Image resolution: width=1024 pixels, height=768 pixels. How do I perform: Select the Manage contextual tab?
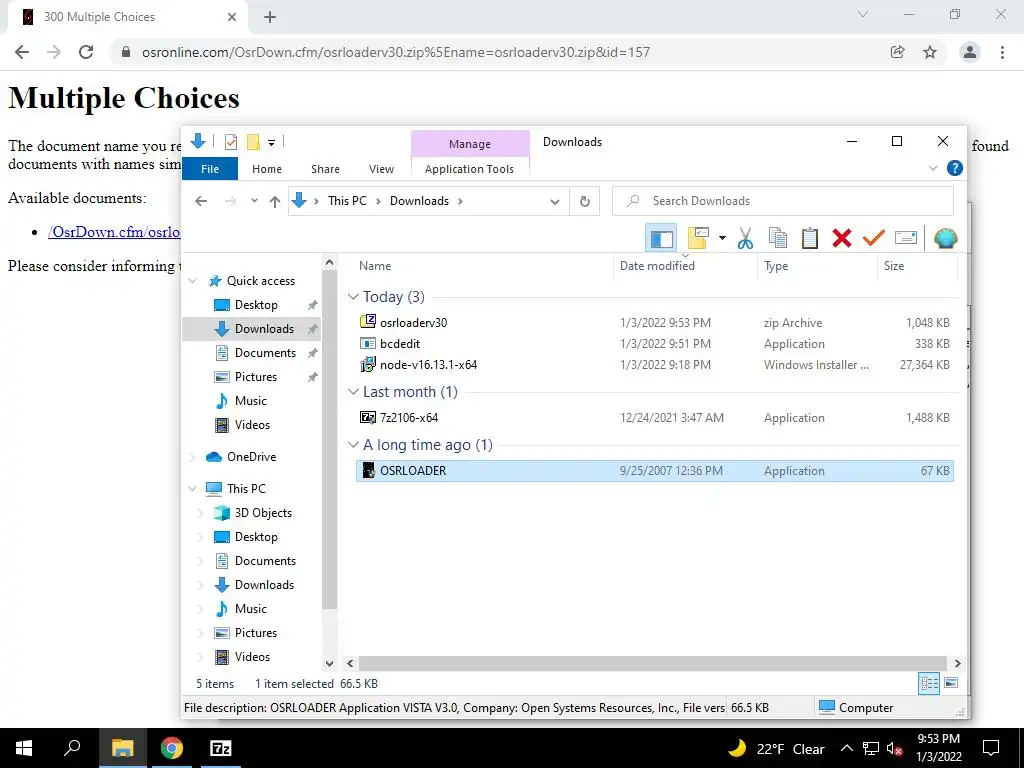click(470, 144)
